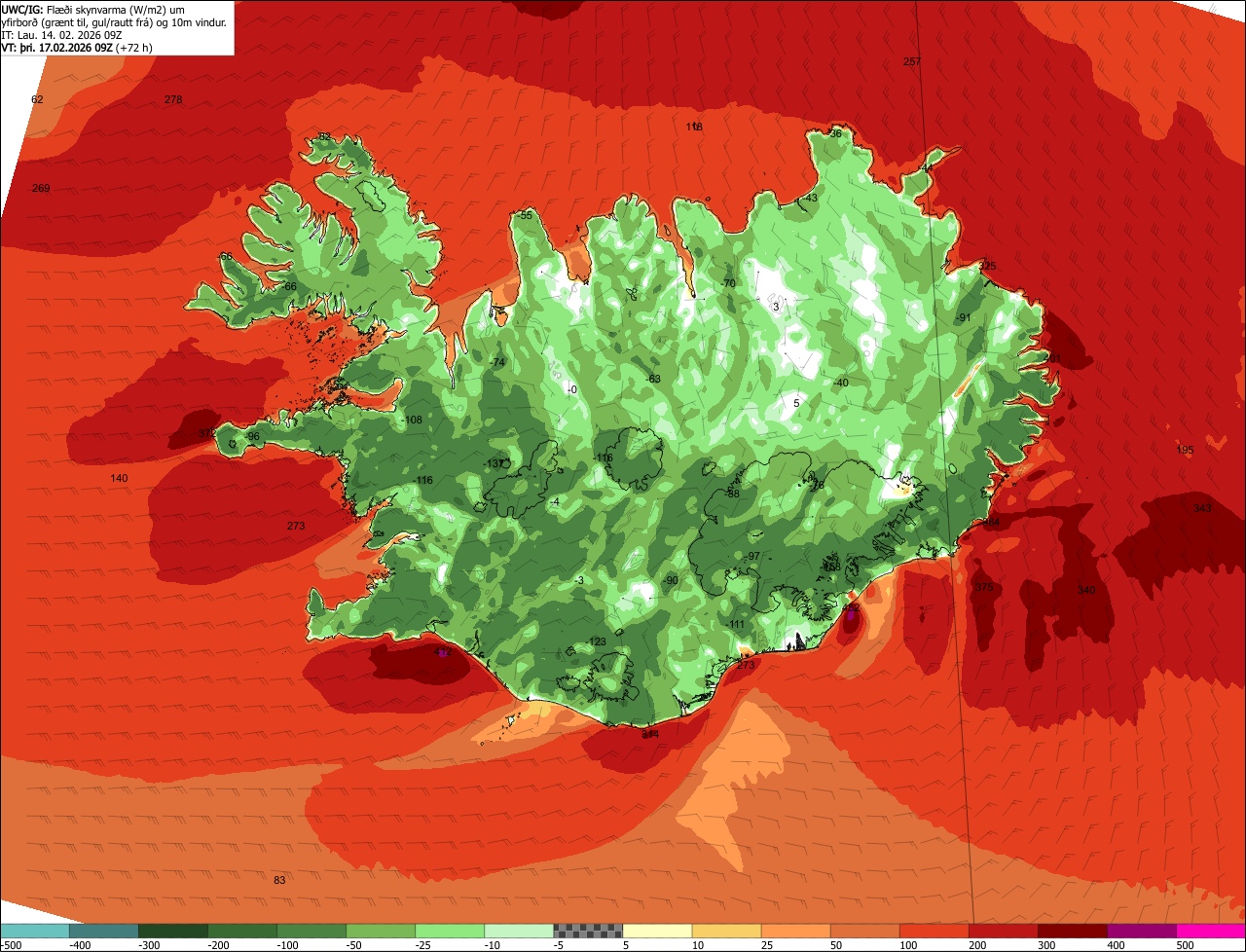Click the '257' flux value on the map
Viewport: 1246px width, 952px height.
click(912, 61)
